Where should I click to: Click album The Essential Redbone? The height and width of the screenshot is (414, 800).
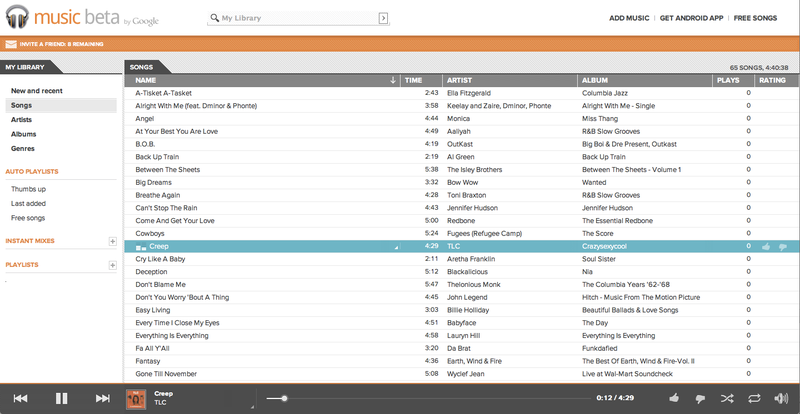pyautogui.click(x=617, y=221)
